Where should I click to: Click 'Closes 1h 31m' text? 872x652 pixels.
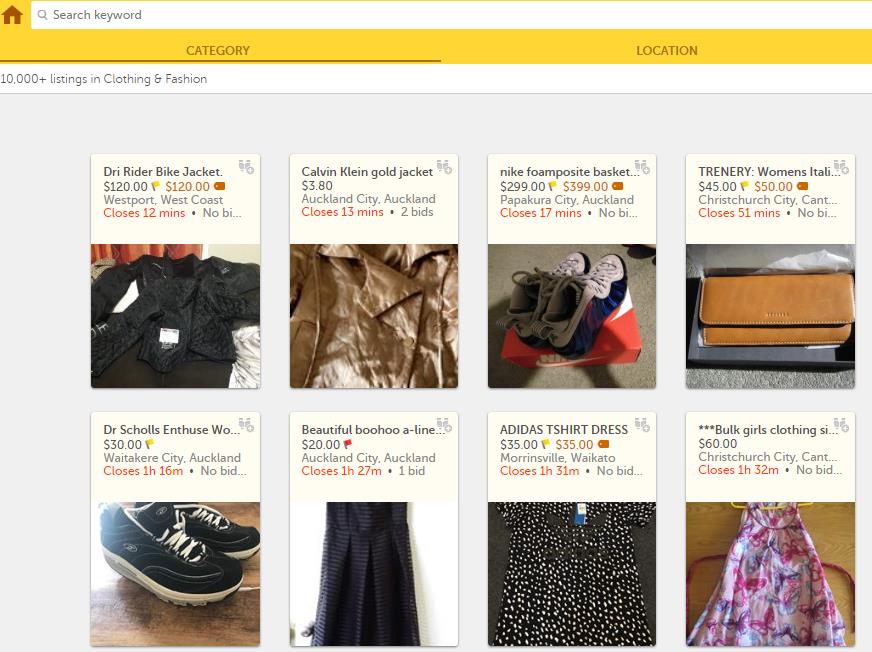[539, 471]
